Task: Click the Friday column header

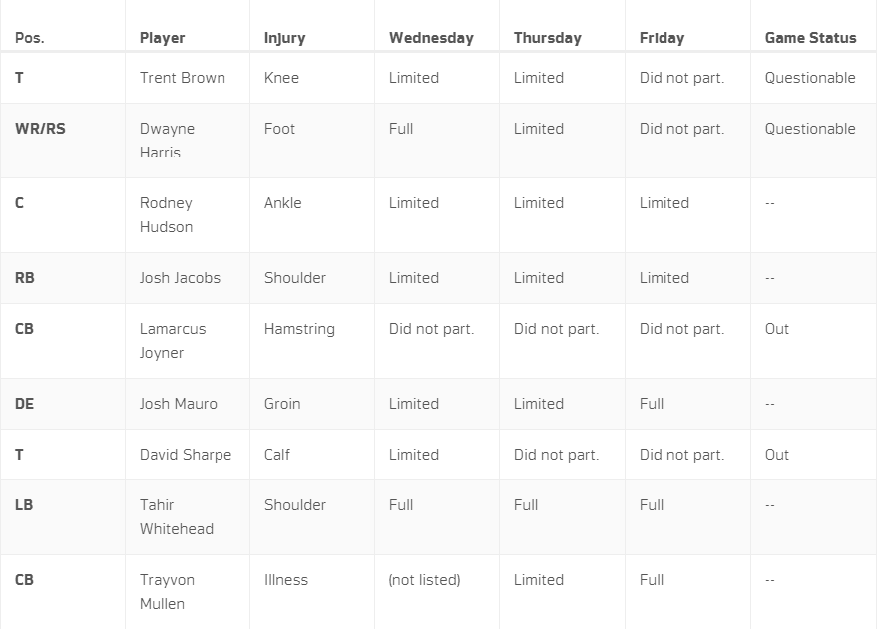Action: [x=661, y=38]
